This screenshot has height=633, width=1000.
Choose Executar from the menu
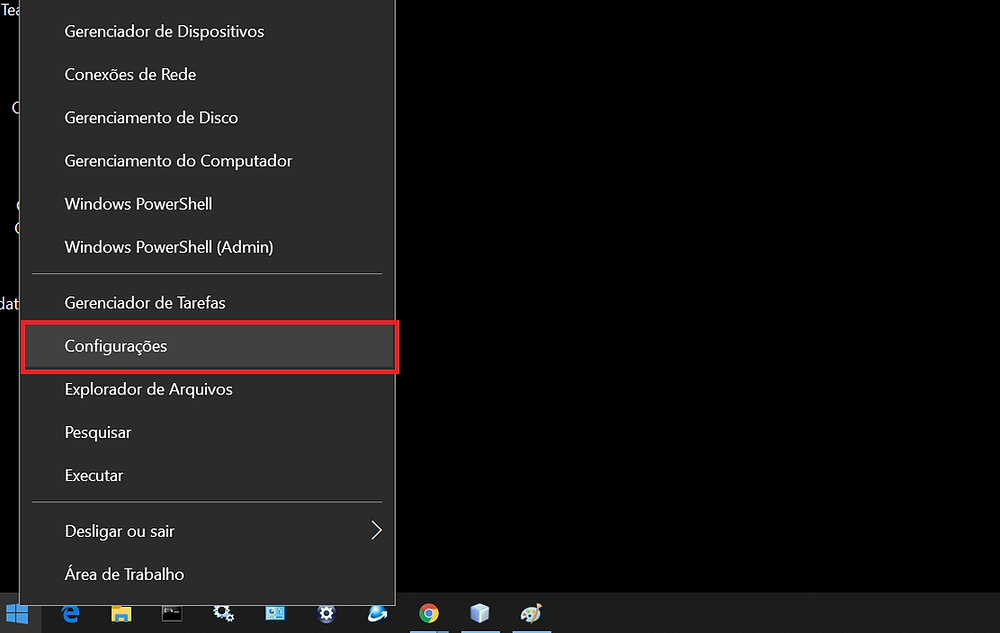tap(207, 476)
